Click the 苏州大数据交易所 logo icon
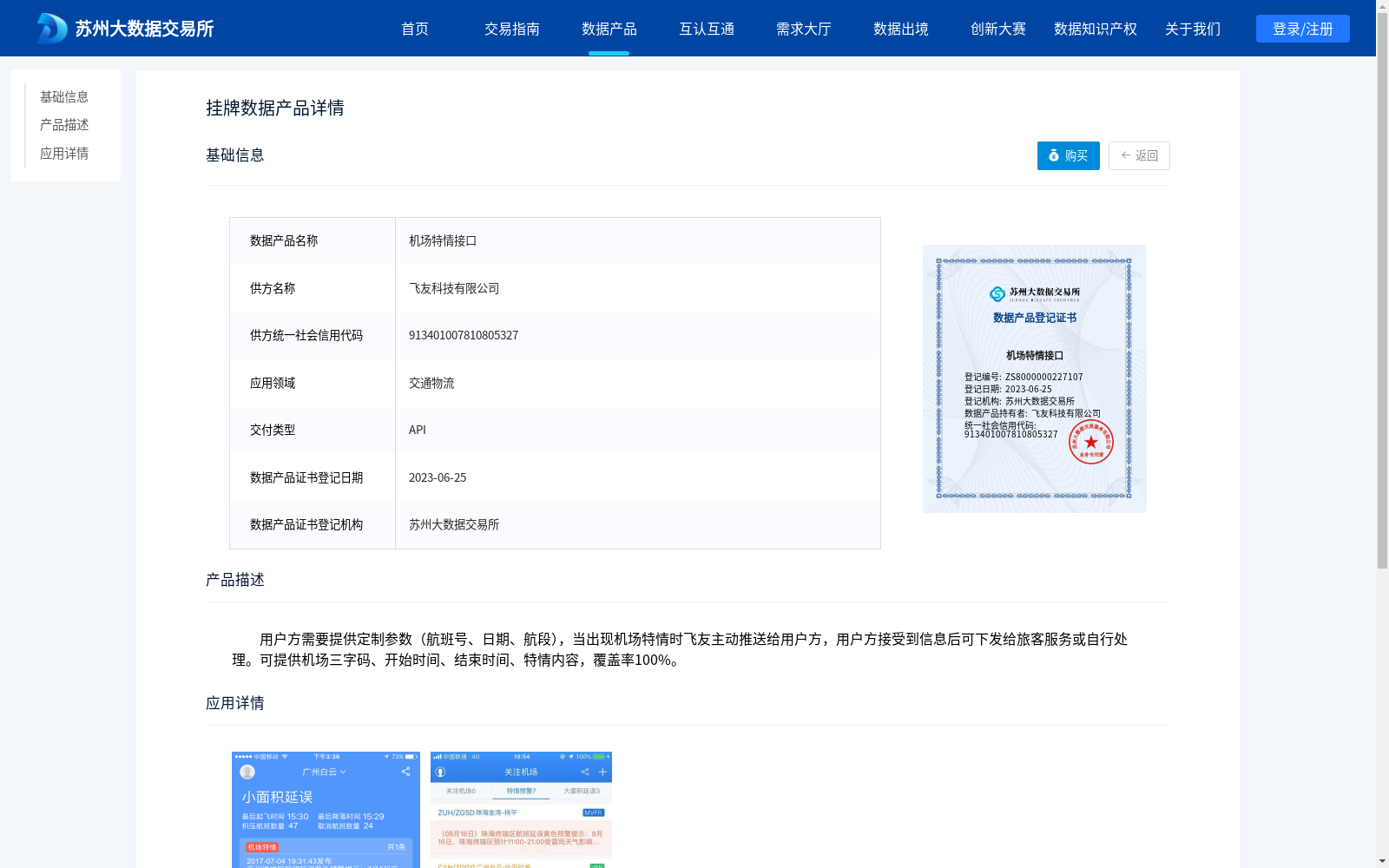The image size is (1389, 868). [x=52, y=29]
